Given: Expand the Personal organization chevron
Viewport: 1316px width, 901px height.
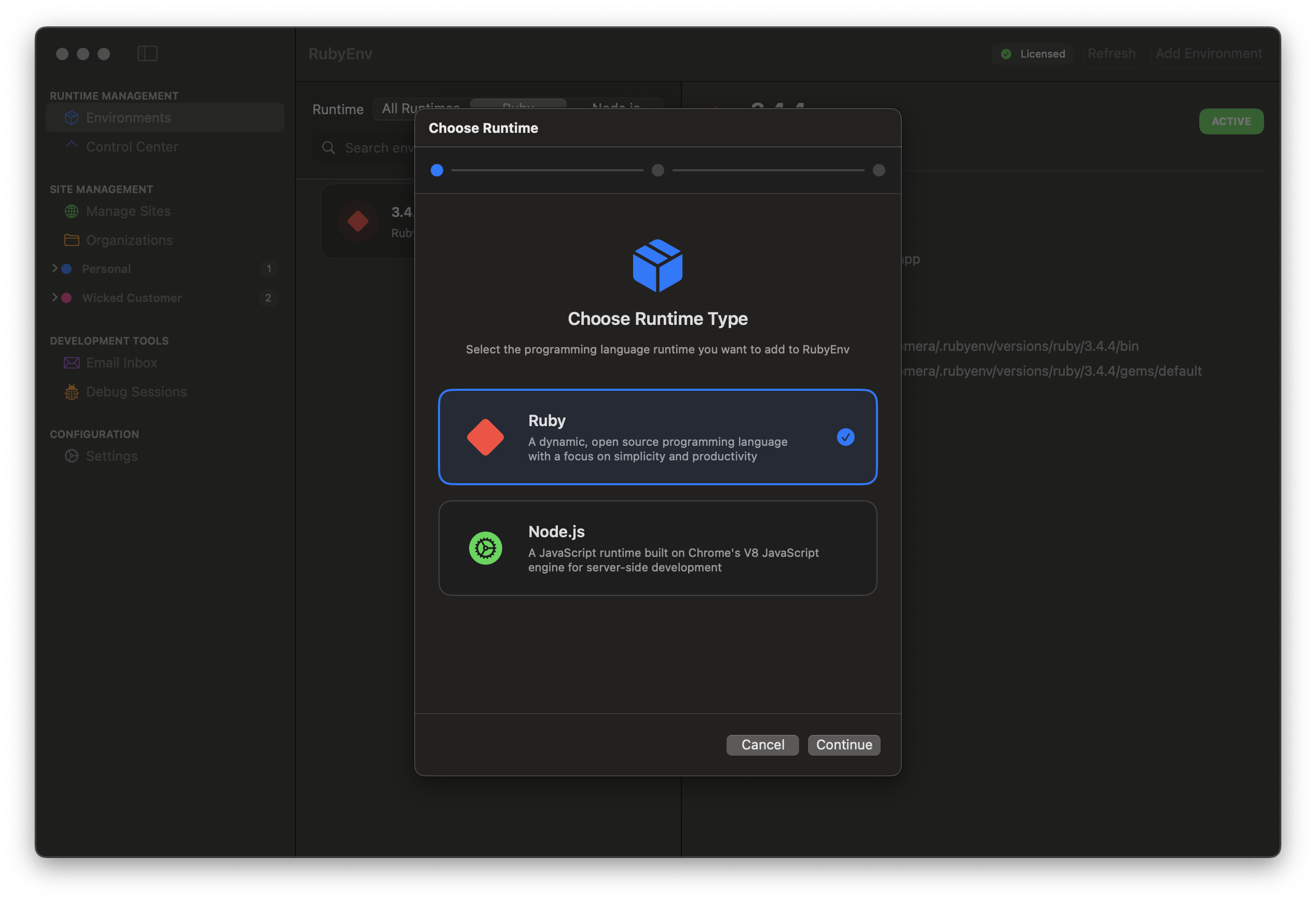Looking at the screenshot, I should (55, 268).
